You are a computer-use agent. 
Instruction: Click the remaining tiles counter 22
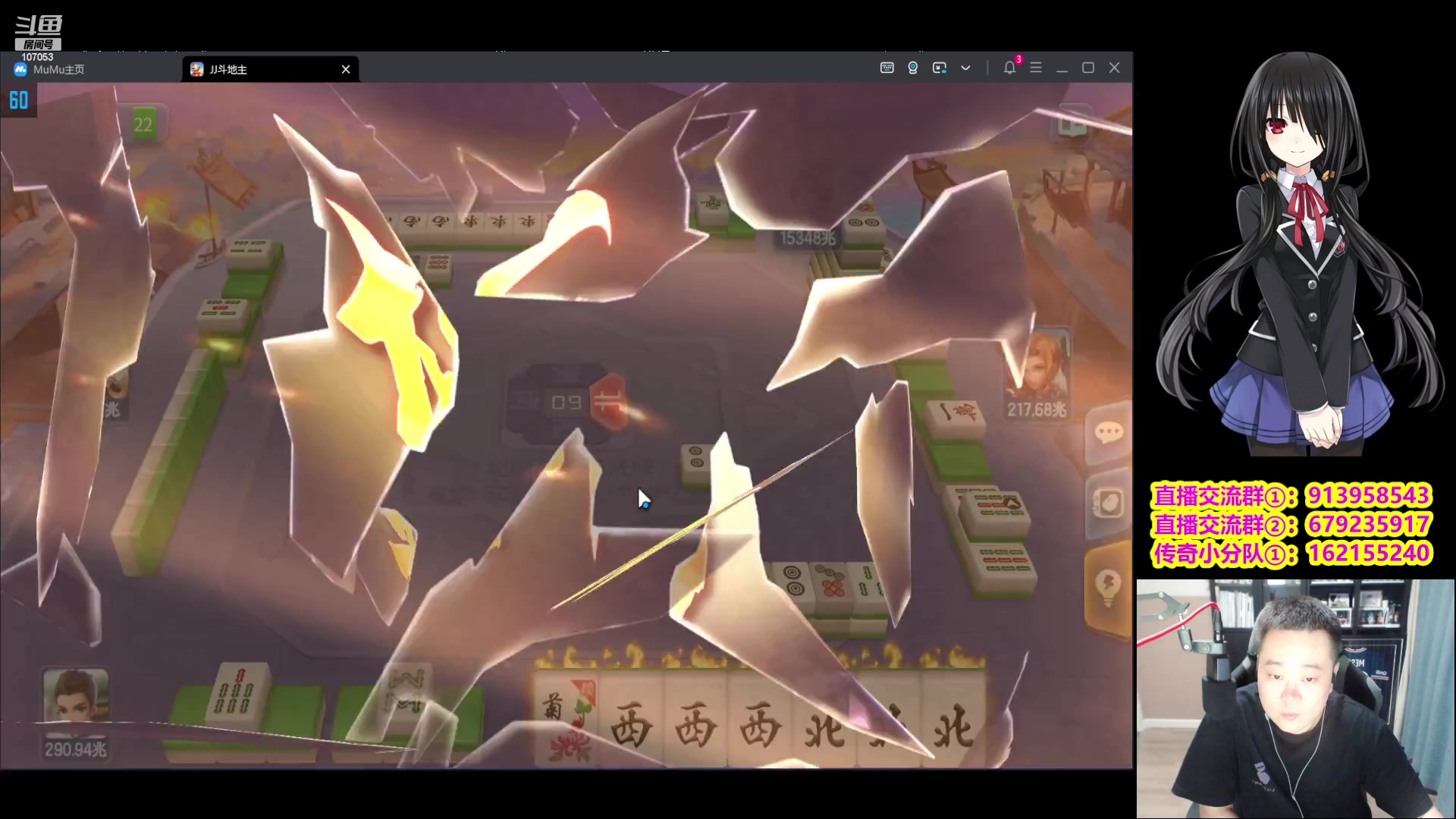click(x=143, y=124)
